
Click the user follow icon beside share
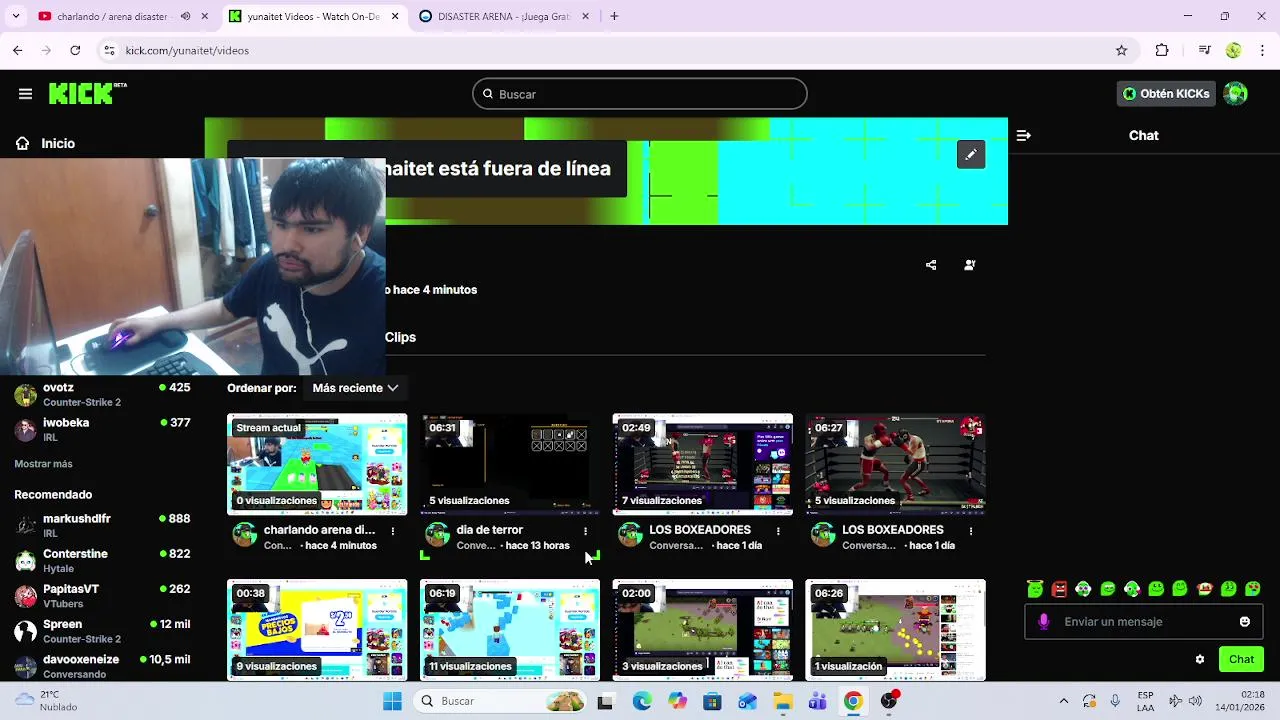[969, 265]
